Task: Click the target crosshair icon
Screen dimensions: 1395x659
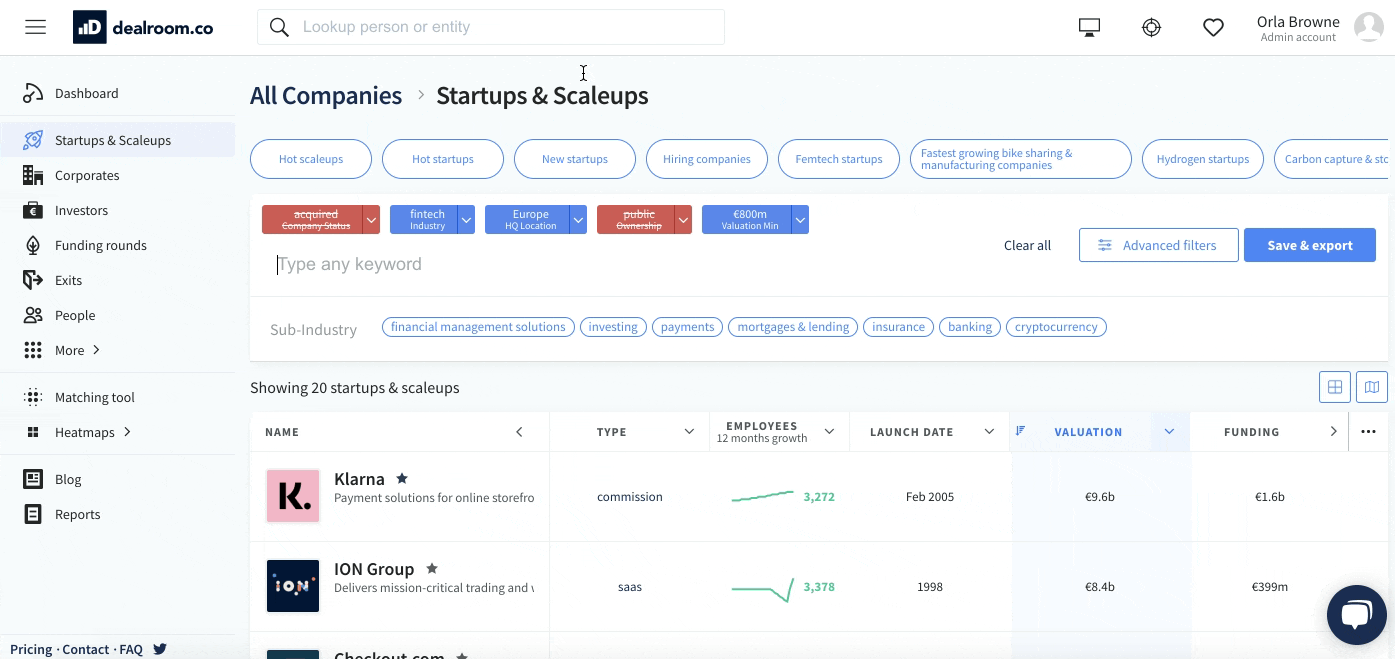Action: [x=1151, y=28]
